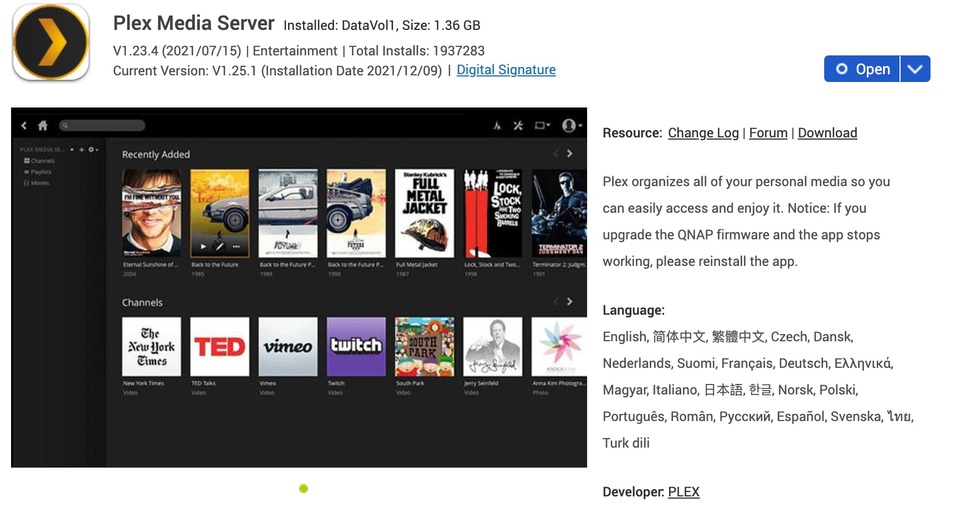
Task: Click the gear icon in Plex sidebar header
Action: [x=91, y=149]
